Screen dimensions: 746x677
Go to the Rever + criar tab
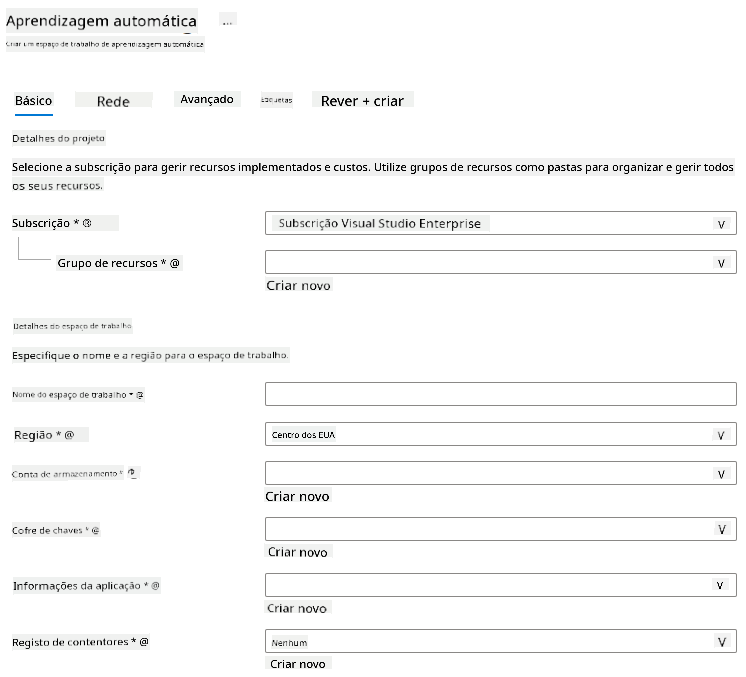(x=363, y=101)
